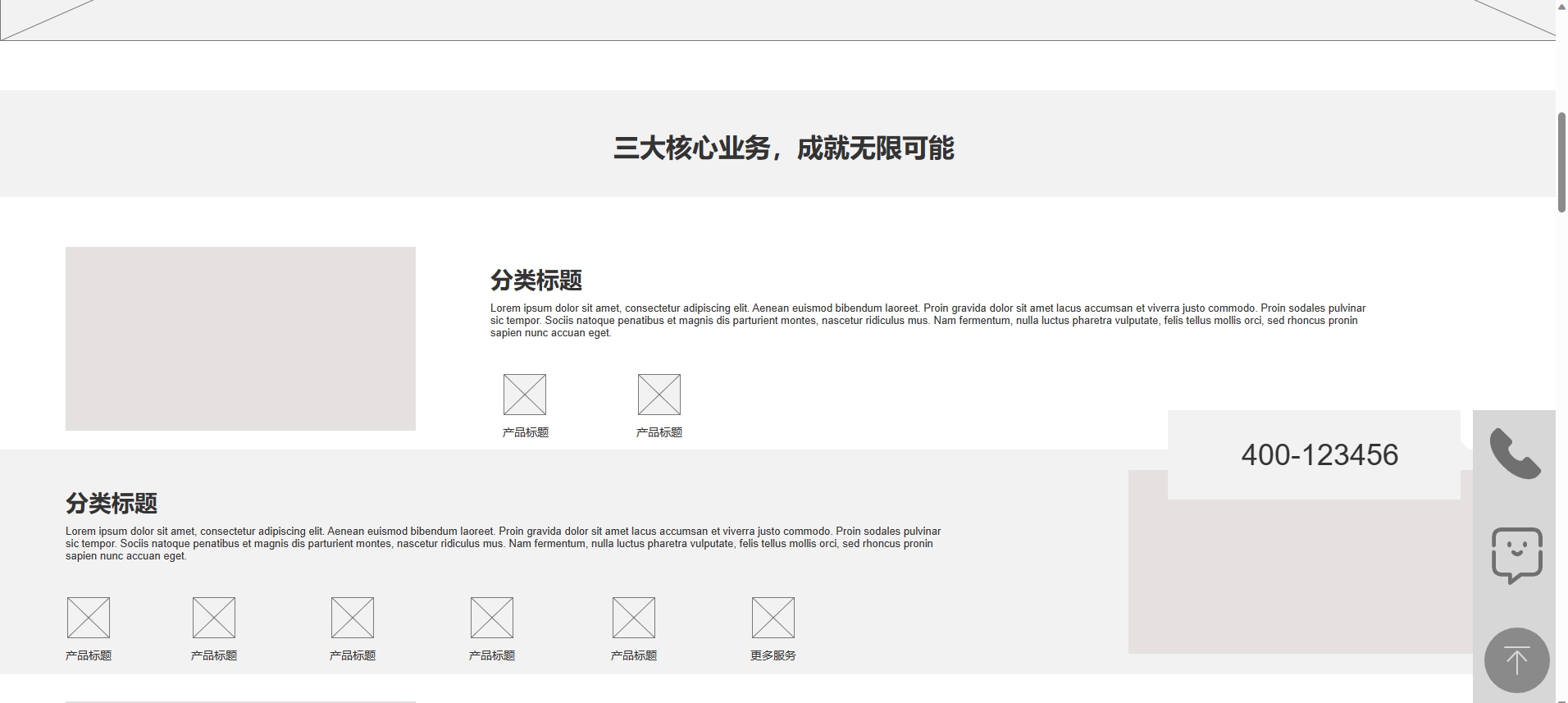Click the heading 三大核心业务，成就无限可能
Image resolution: width=1568 pixels, height=703 pixels.
click(784, 148)
